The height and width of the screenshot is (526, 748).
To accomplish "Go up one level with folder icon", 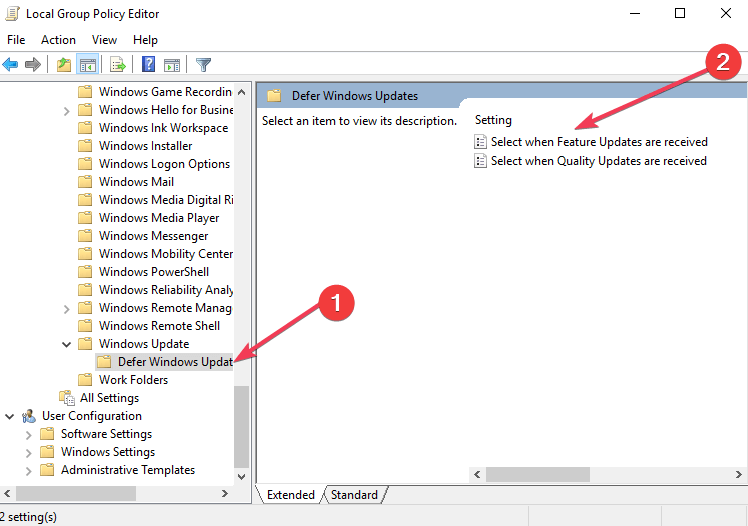I will (64, 64).
